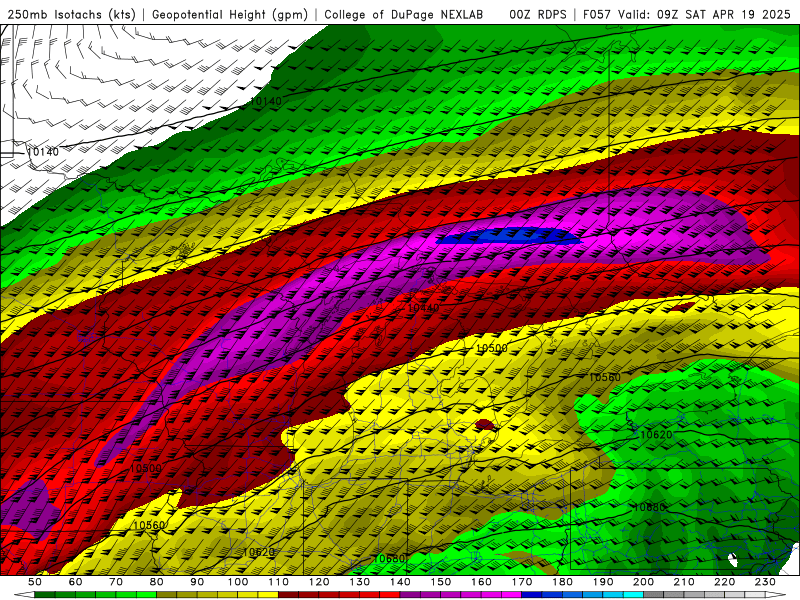This screenshot has width=800, height=600.
Task: Click the 60 value on the color scale
Action: coord(76,582)
